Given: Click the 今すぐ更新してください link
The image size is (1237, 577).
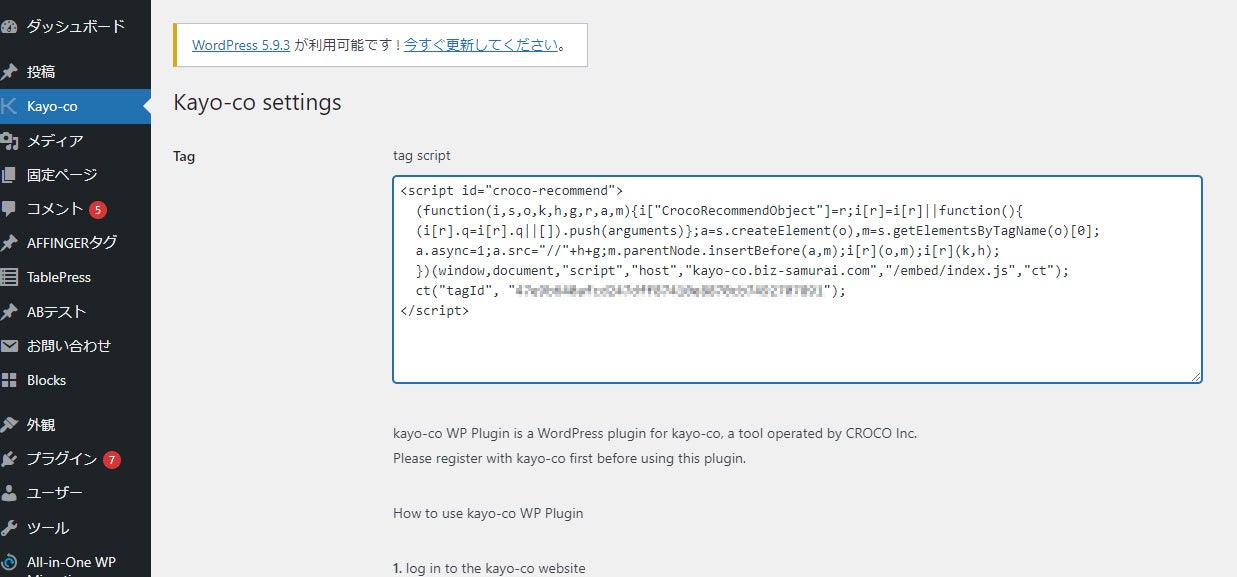Looking at the screenshot, I should coord(481,45).
